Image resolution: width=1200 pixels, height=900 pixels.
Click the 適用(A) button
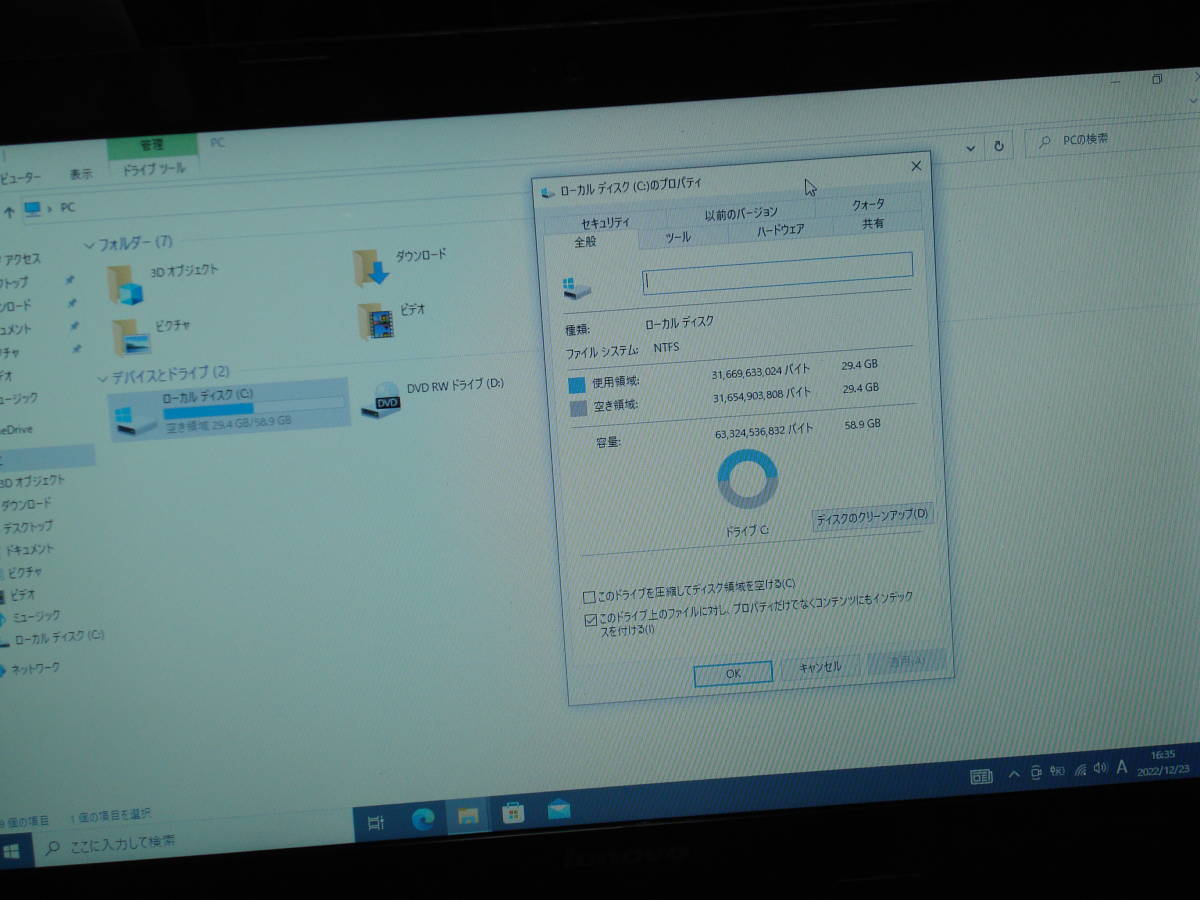point(906,661)
